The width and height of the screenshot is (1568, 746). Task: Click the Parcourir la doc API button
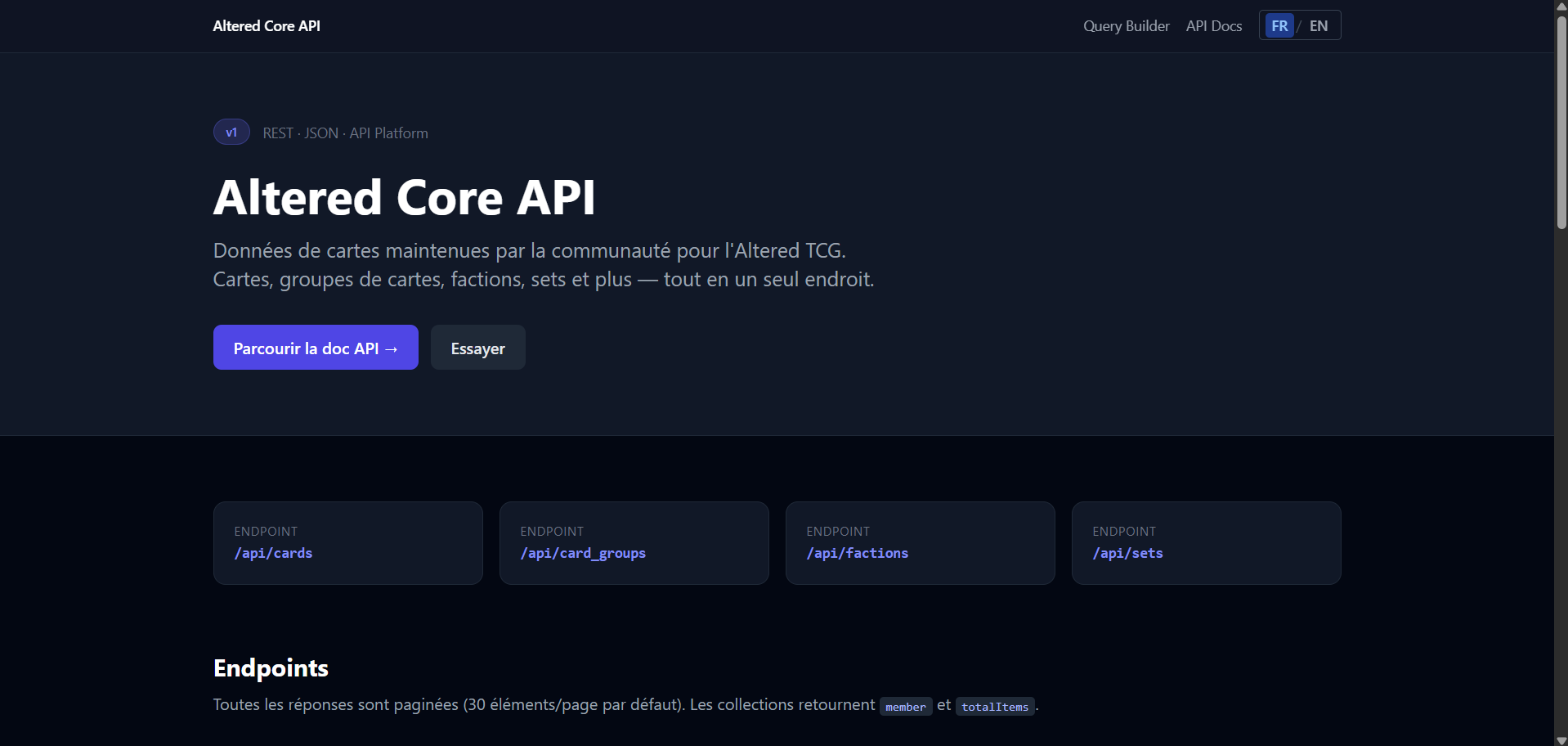point(316,348)
